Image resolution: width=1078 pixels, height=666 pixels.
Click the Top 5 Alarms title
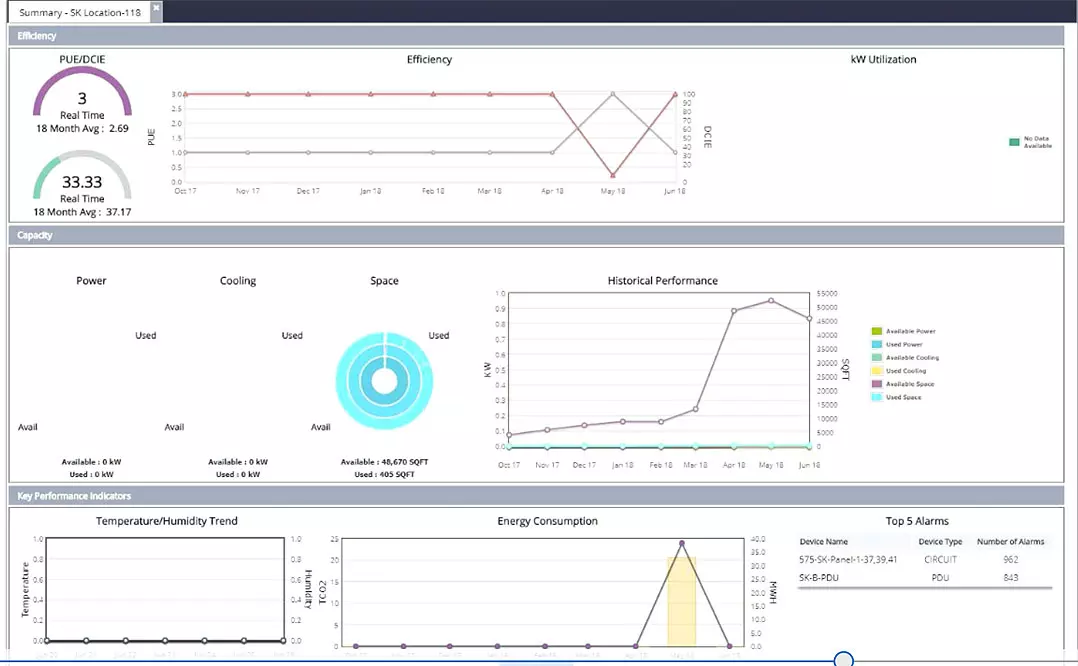[916, 521]
